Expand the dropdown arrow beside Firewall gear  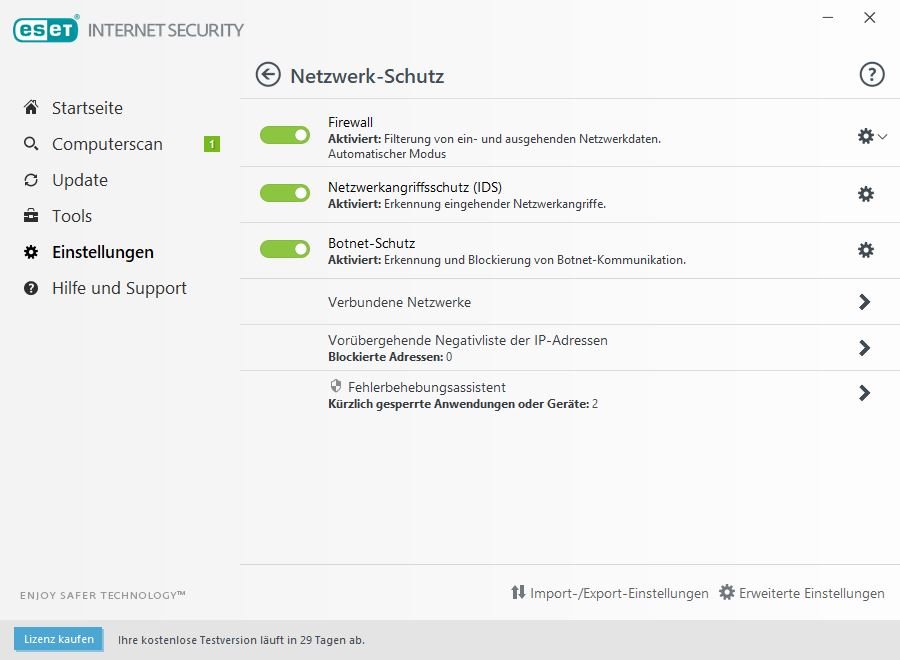[x=883, y=137]
